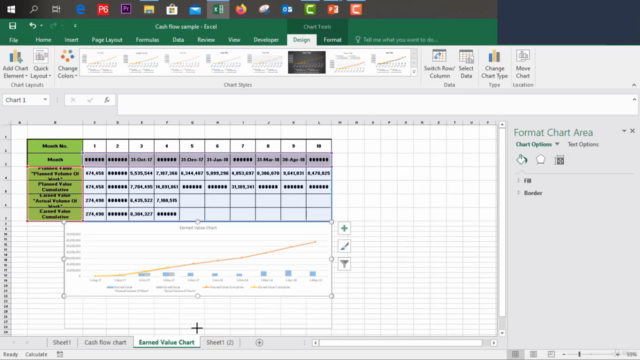Open Windows Start menu
This screenshot has width=640, height=360.
point(11,9)
